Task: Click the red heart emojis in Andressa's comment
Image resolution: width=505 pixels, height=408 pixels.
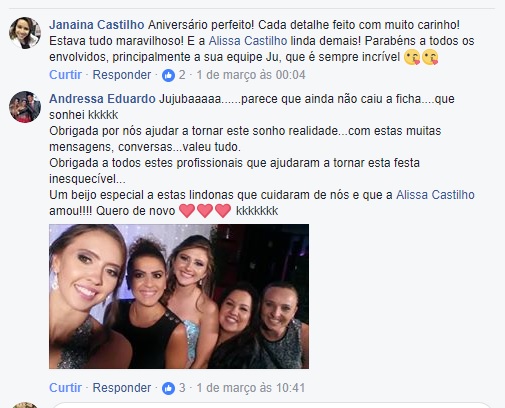Action: point(205,211)
